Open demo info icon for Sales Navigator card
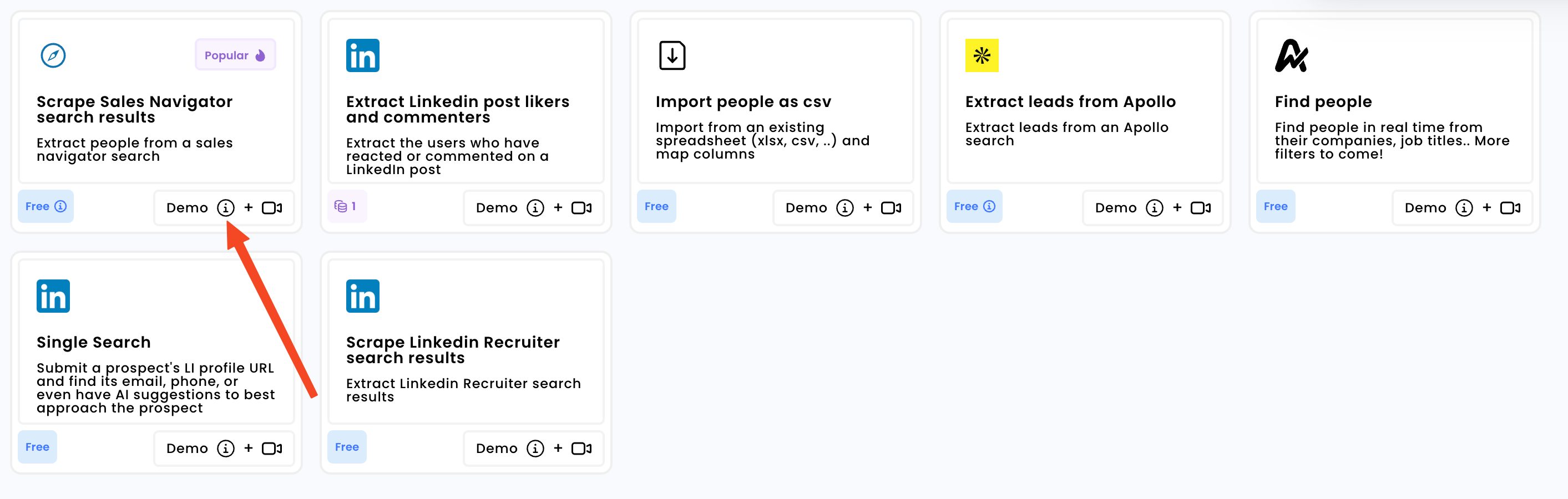This screenshot has height=499, width=1568. coord(226,208)
